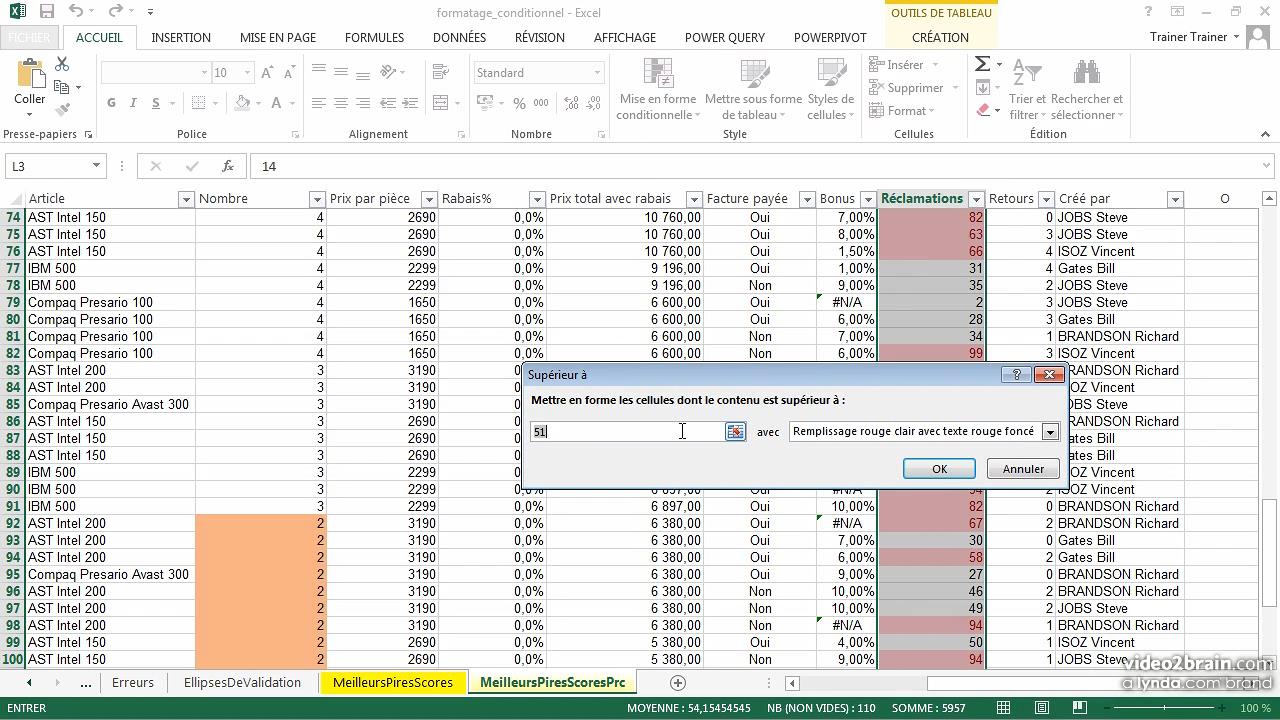This screenshot has height=720, width=1280.
Task: Toggle bold formatting G button
Action: point(111,103)
